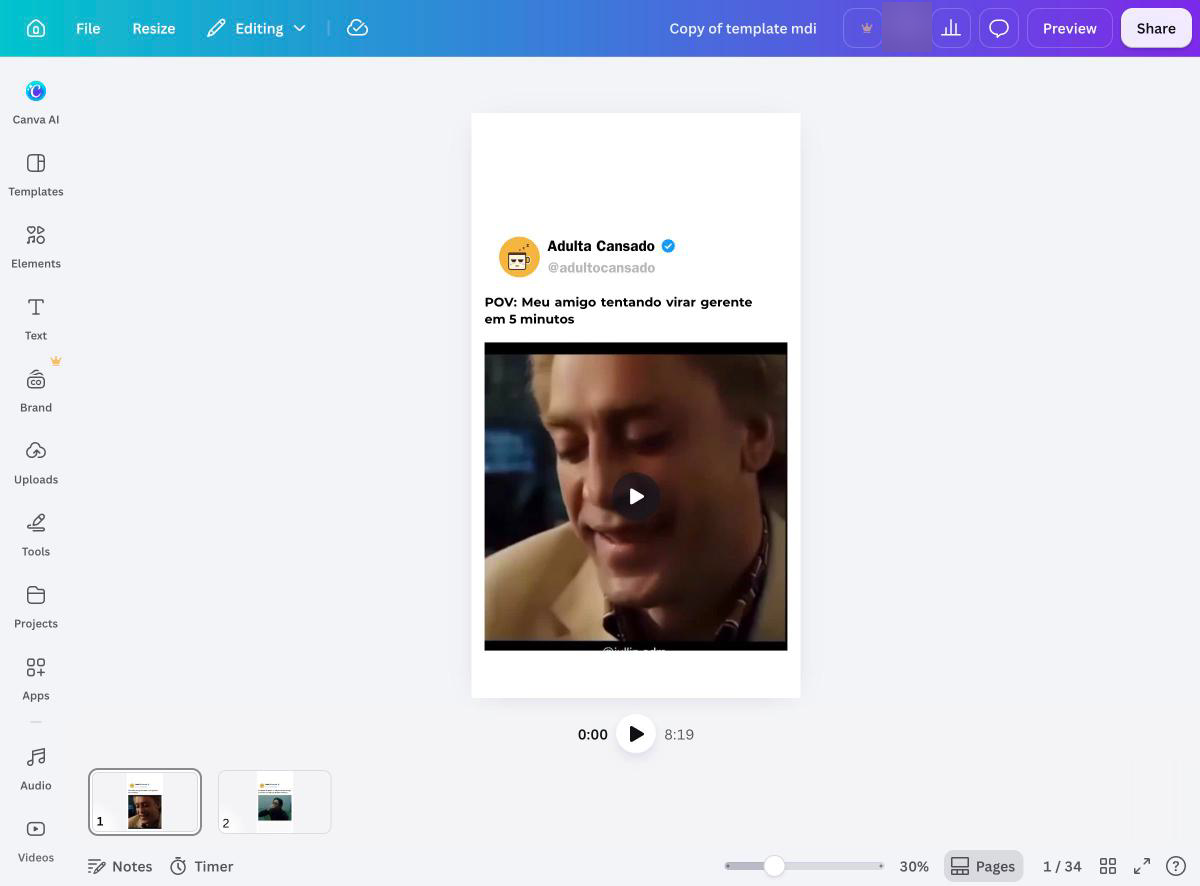
Task: Open the comments speech bubble
Action: (x=999, y=28)
